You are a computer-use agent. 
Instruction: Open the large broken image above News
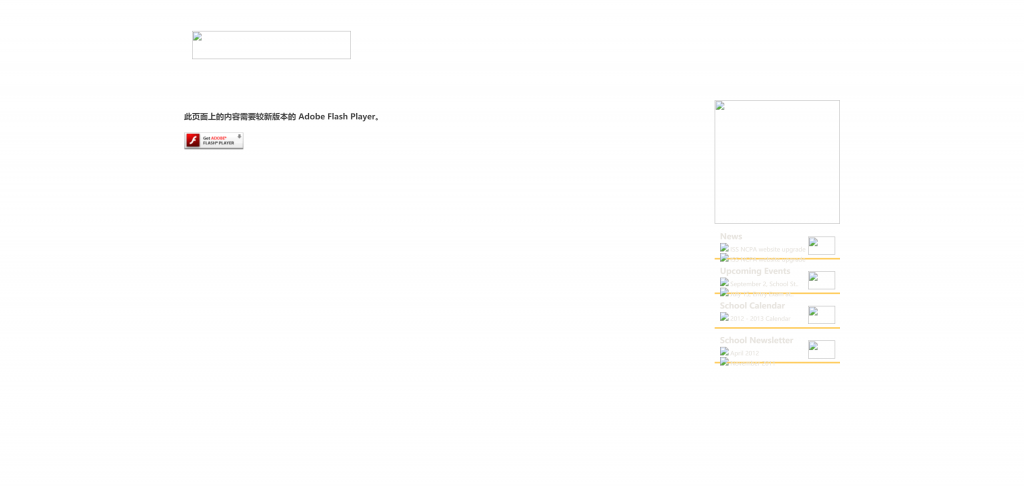776,162
